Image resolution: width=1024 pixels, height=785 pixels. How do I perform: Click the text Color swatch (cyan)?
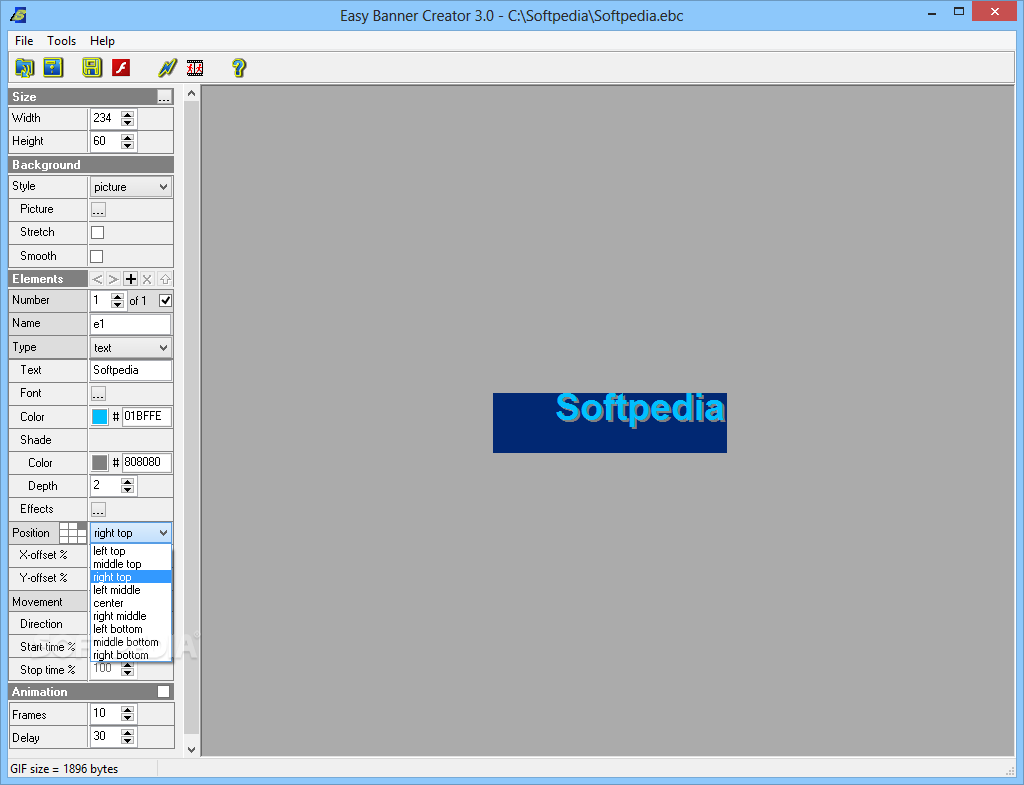click(x=99, y=417)
